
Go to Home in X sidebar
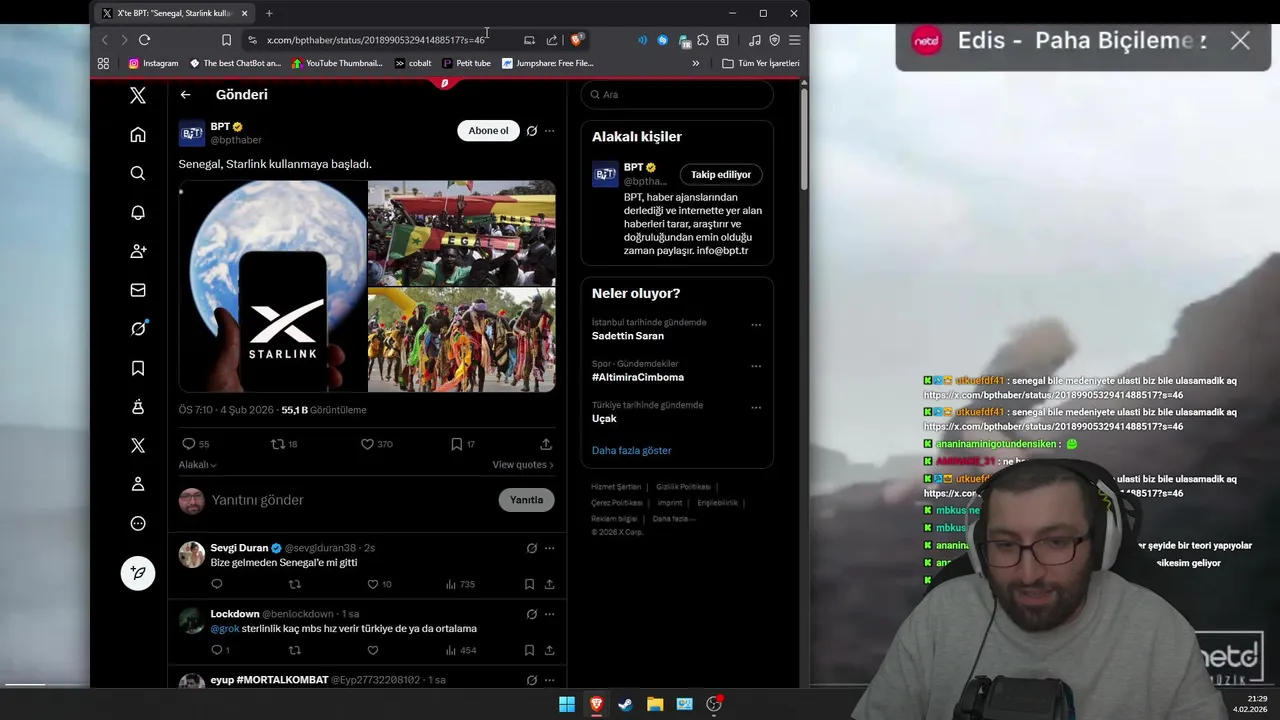tap(138, 135)
